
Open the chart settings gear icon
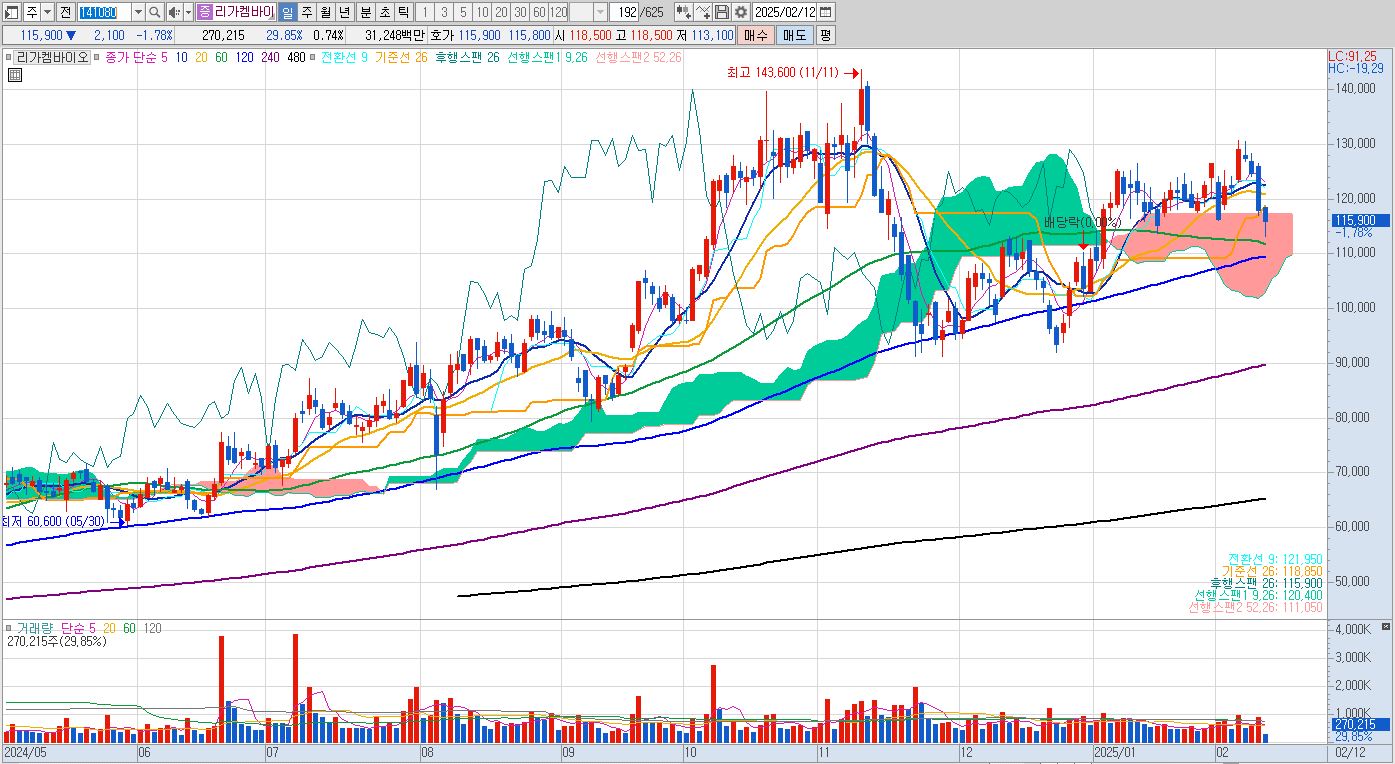click(741, 12)
